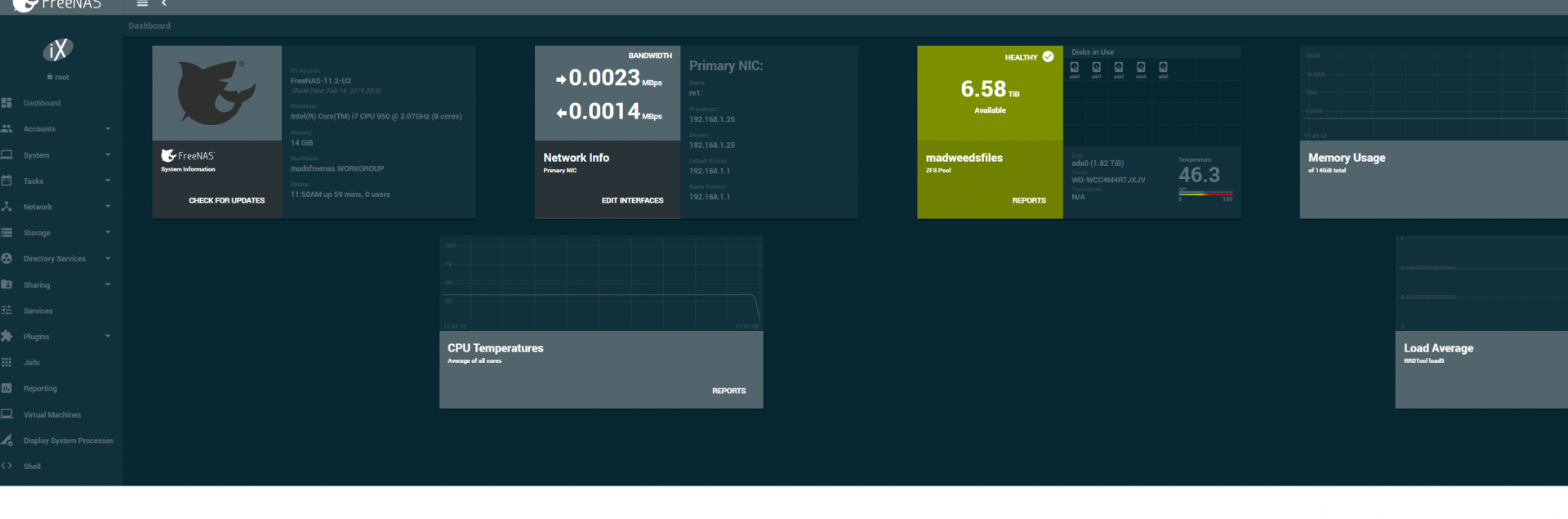This screenshot has height=519, width=1568.
Task: Toggle the hamburger sidebar menu
Action: coord(142,3)
